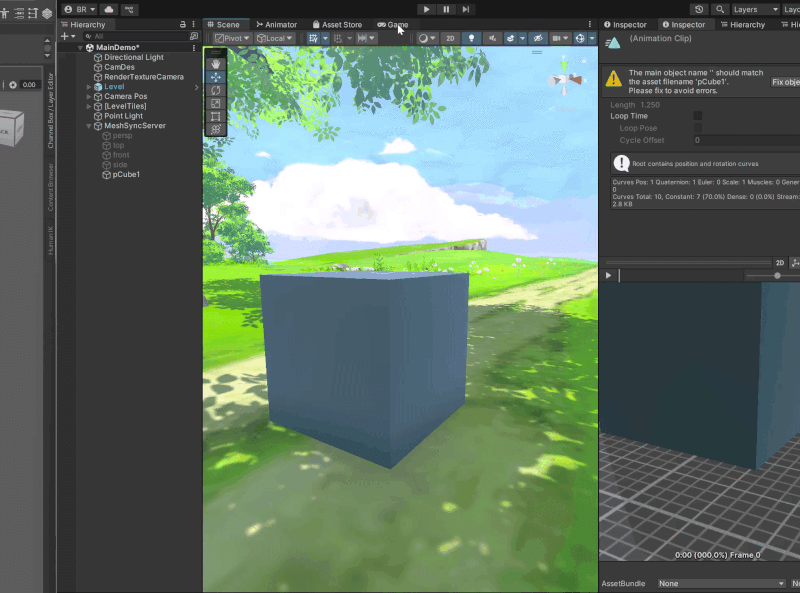The height and width of the screenshot is (593, 800).
Task: Mute scene audio in the Scene toolbar
Action: pyautogui.click(x=492, y=38)
